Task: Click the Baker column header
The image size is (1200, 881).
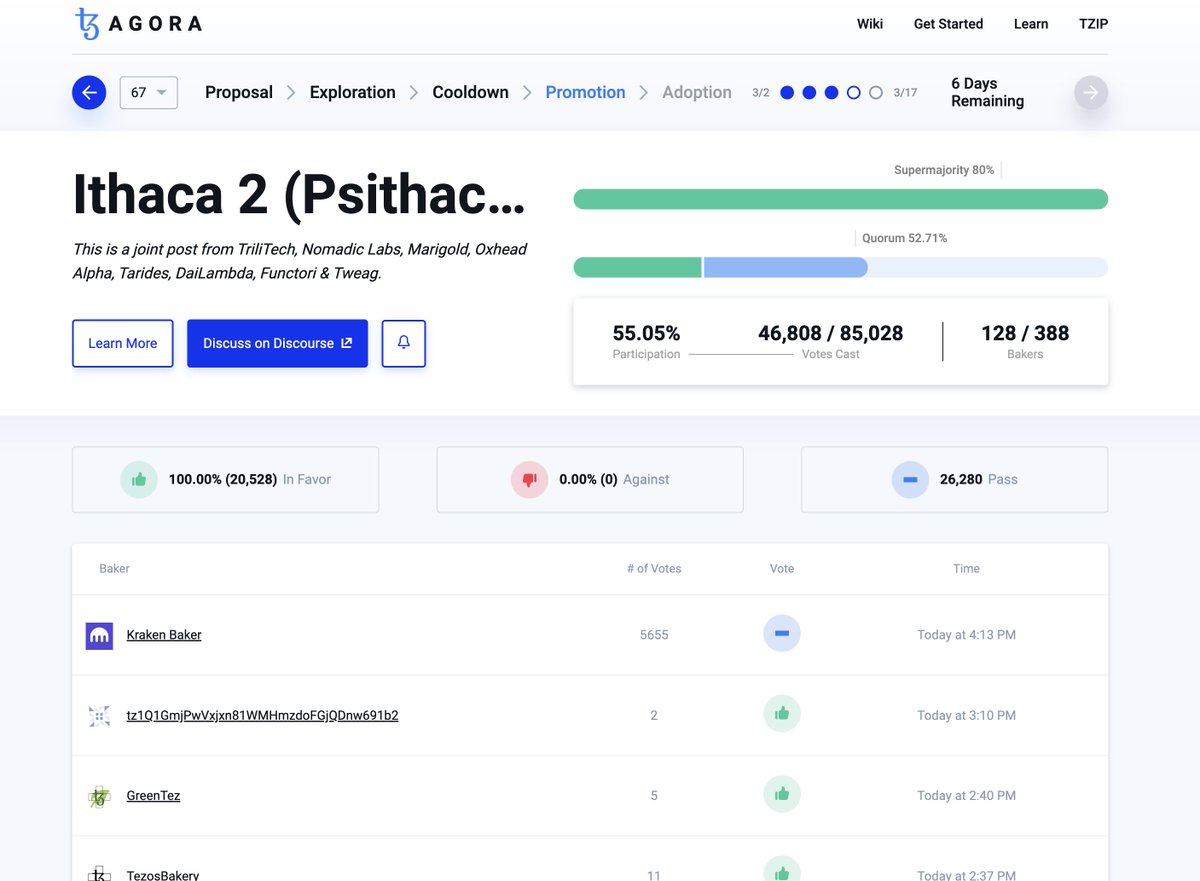Action: pos(114,568)
